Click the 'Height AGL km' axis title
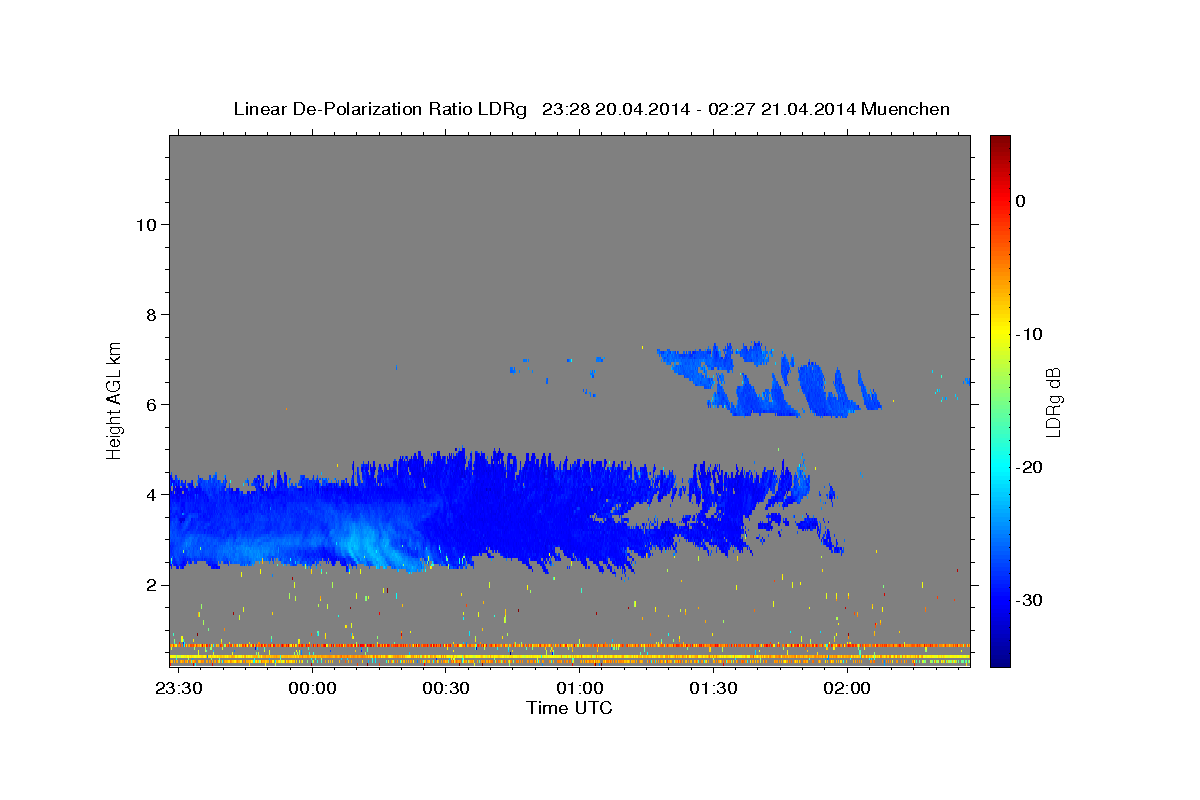The height and width of the screenshot is (800, 1200). (115, 400)
